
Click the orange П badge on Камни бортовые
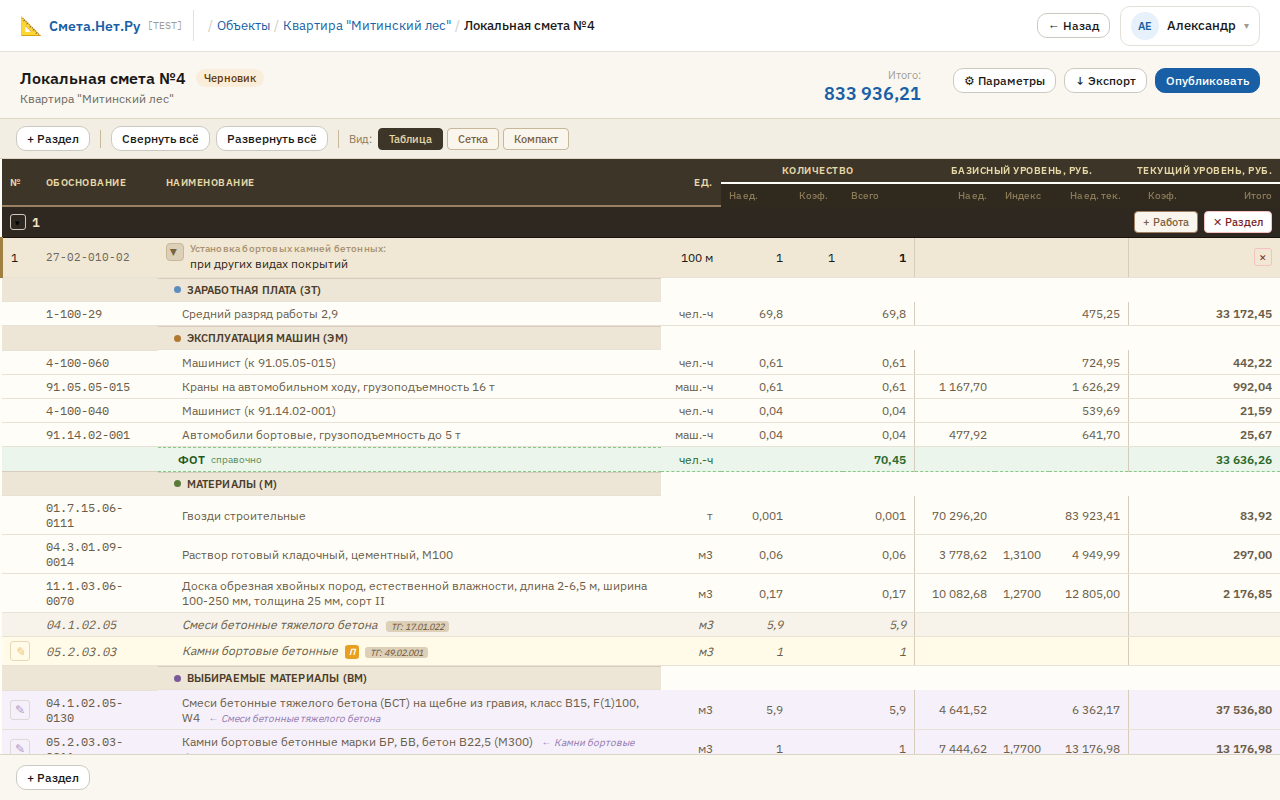tap(352, 652)
